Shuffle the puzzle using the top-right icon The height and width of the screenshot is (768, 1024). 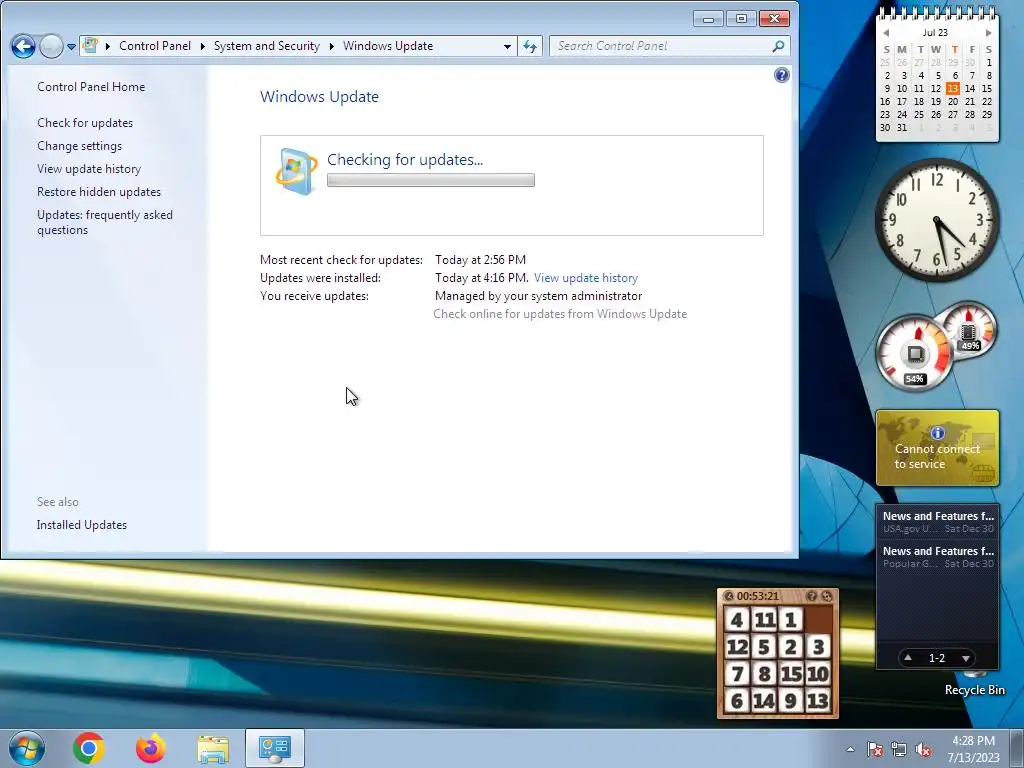click(x=827, y=596)
